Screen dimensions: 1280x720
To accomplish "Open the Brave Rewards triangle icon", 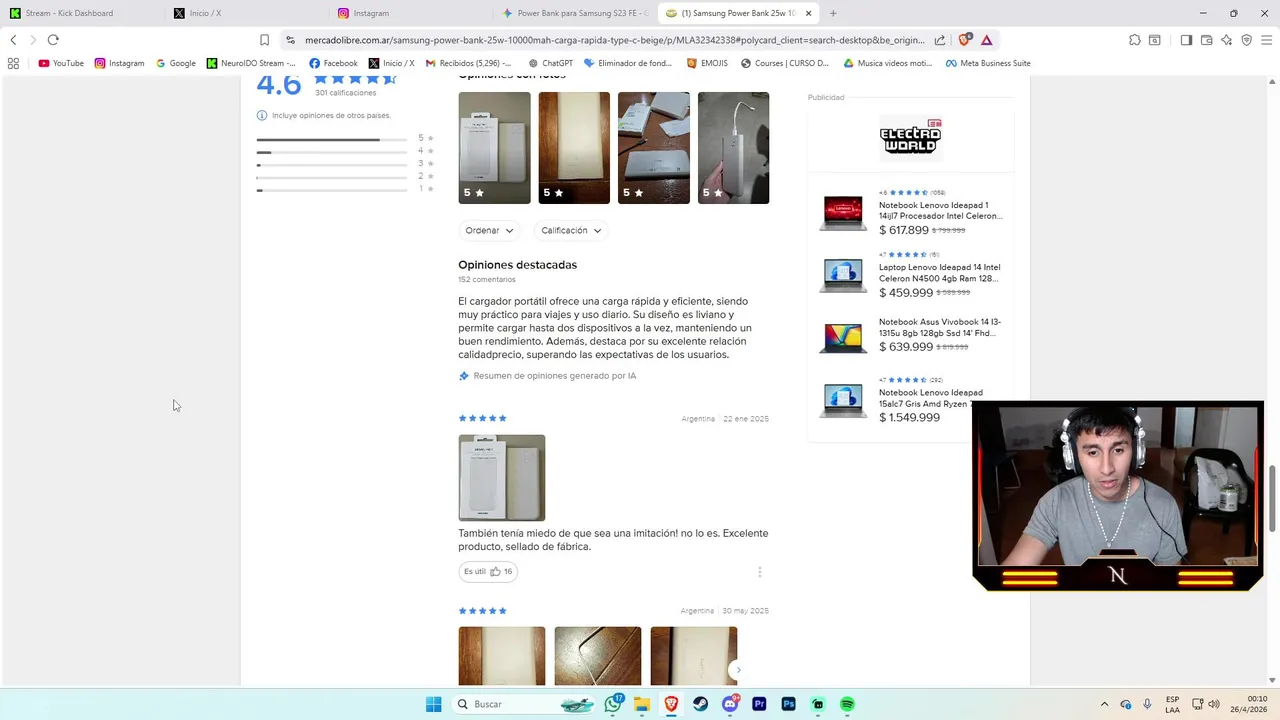I will (x=986, y=40).
